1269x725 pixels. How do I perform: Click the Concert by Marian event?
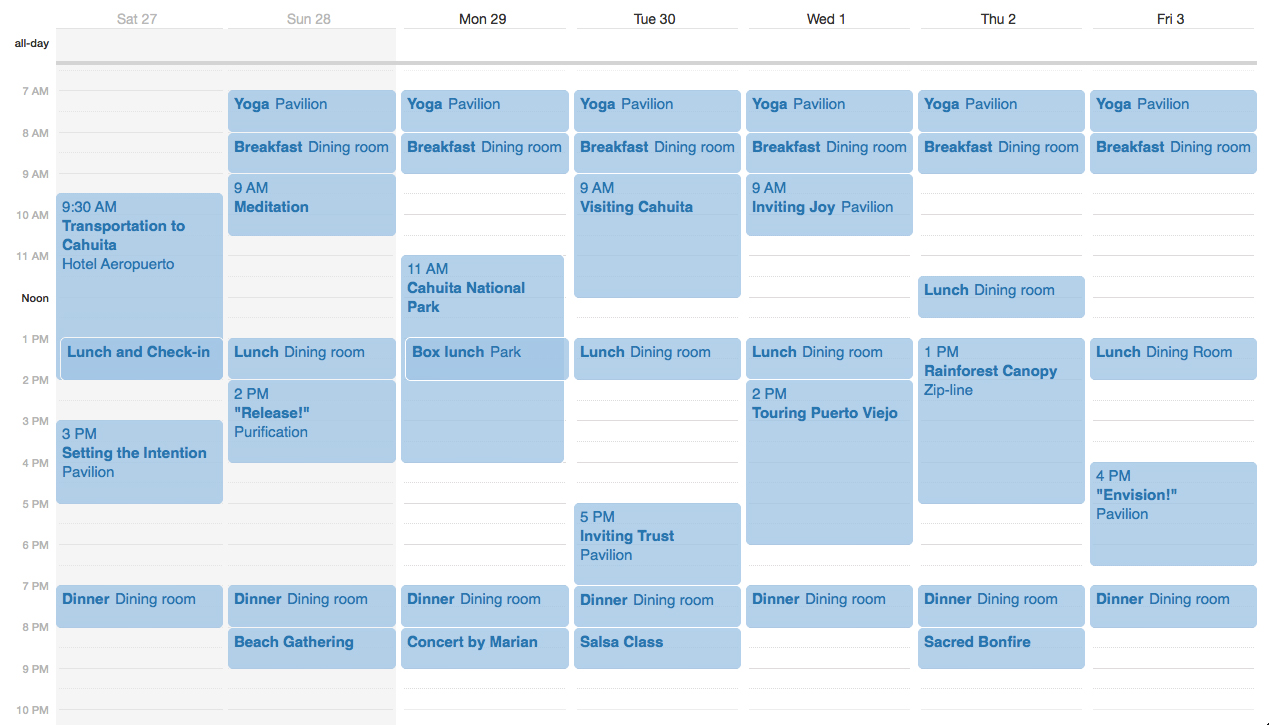click(x=484, y=648)
